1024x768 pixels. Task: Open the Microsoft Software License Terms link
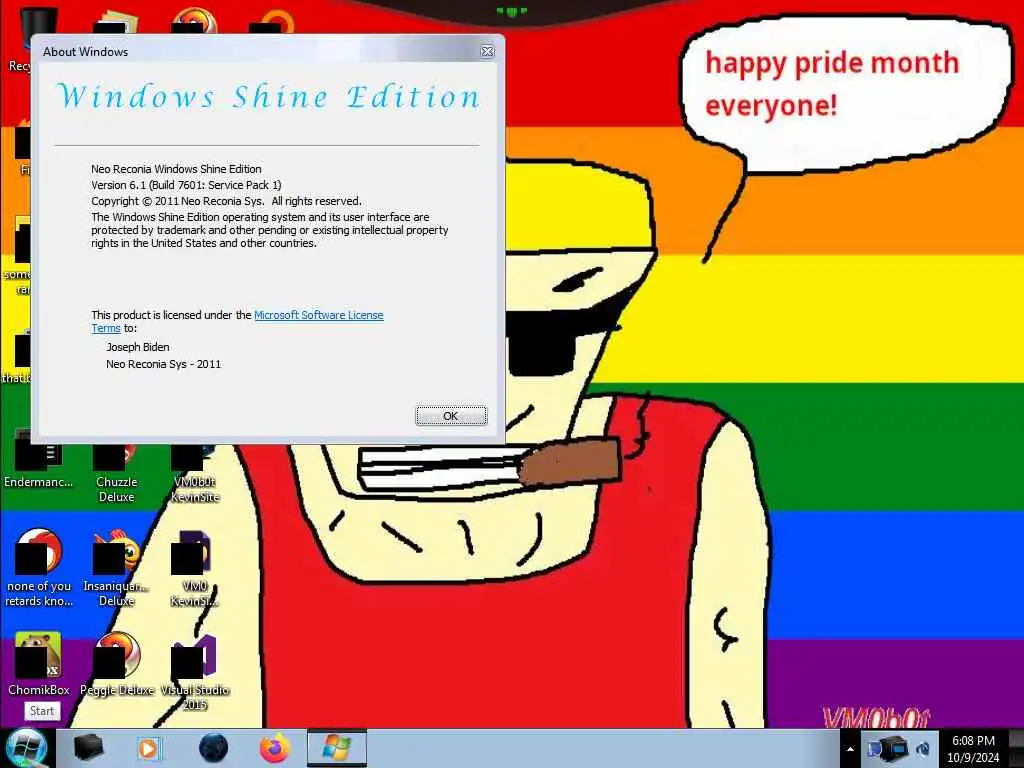tap(318, 315)
